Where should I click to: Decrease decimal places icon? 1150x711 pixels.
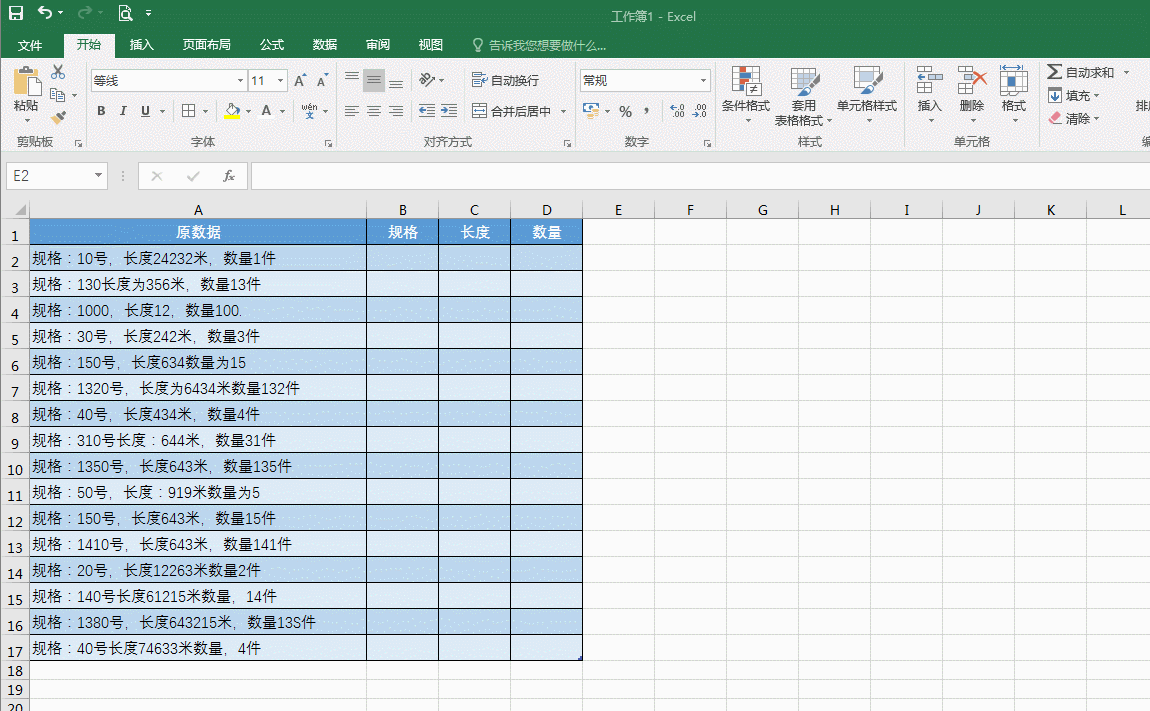pyautogui.click(x=700, y=111)
